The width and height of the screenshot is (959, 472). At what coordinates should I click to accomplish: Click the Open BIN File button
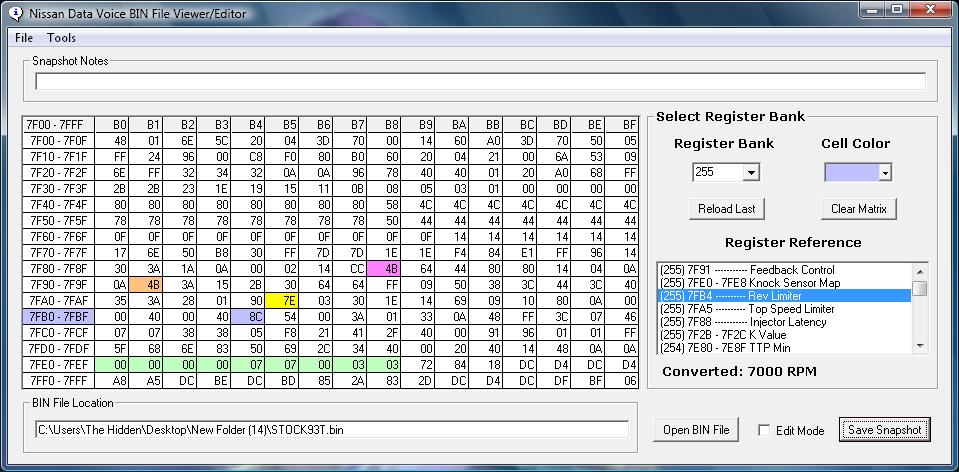tap(696, 430)
